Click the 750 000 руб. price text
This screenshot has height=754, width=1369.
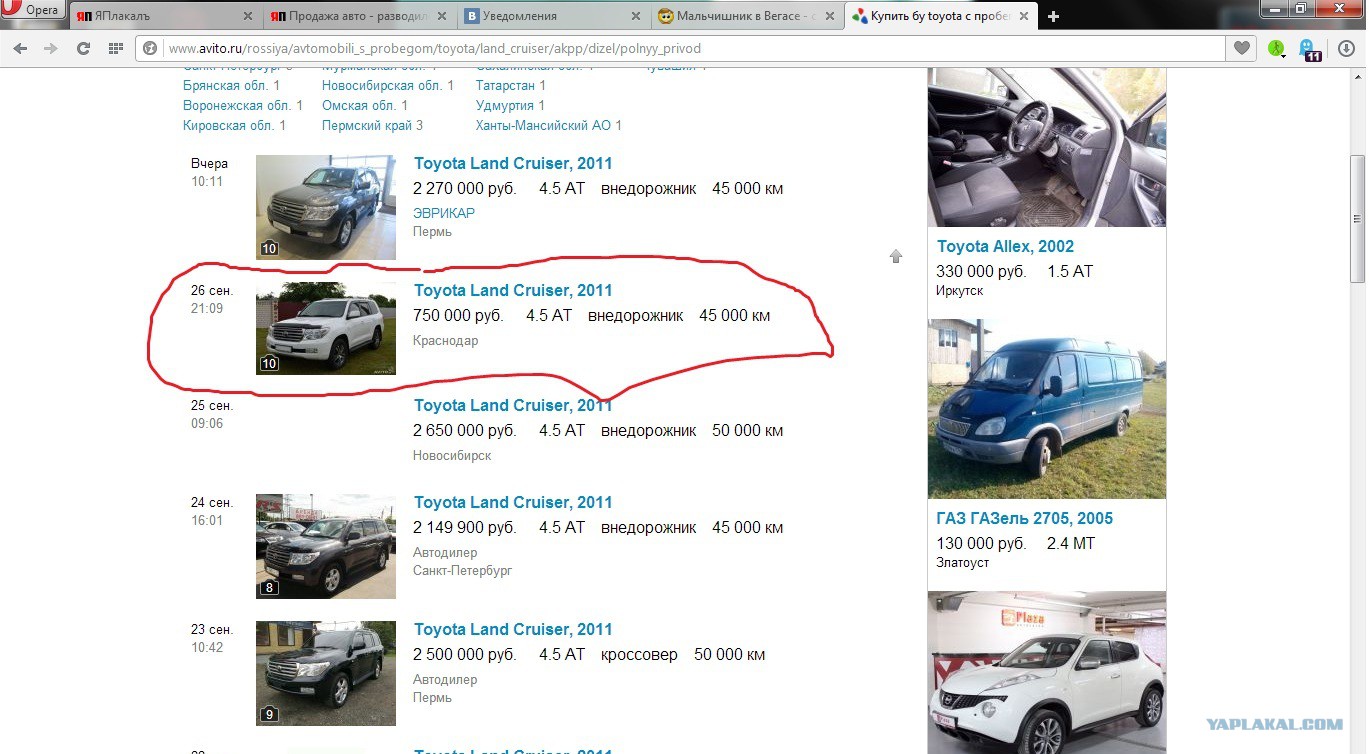pyautogui.click(x=458, y=316)
